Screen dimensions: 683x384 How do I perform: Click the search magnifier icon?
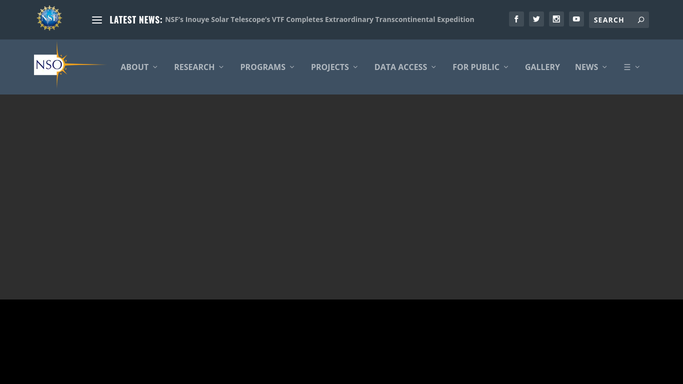[x=641, y=20]
